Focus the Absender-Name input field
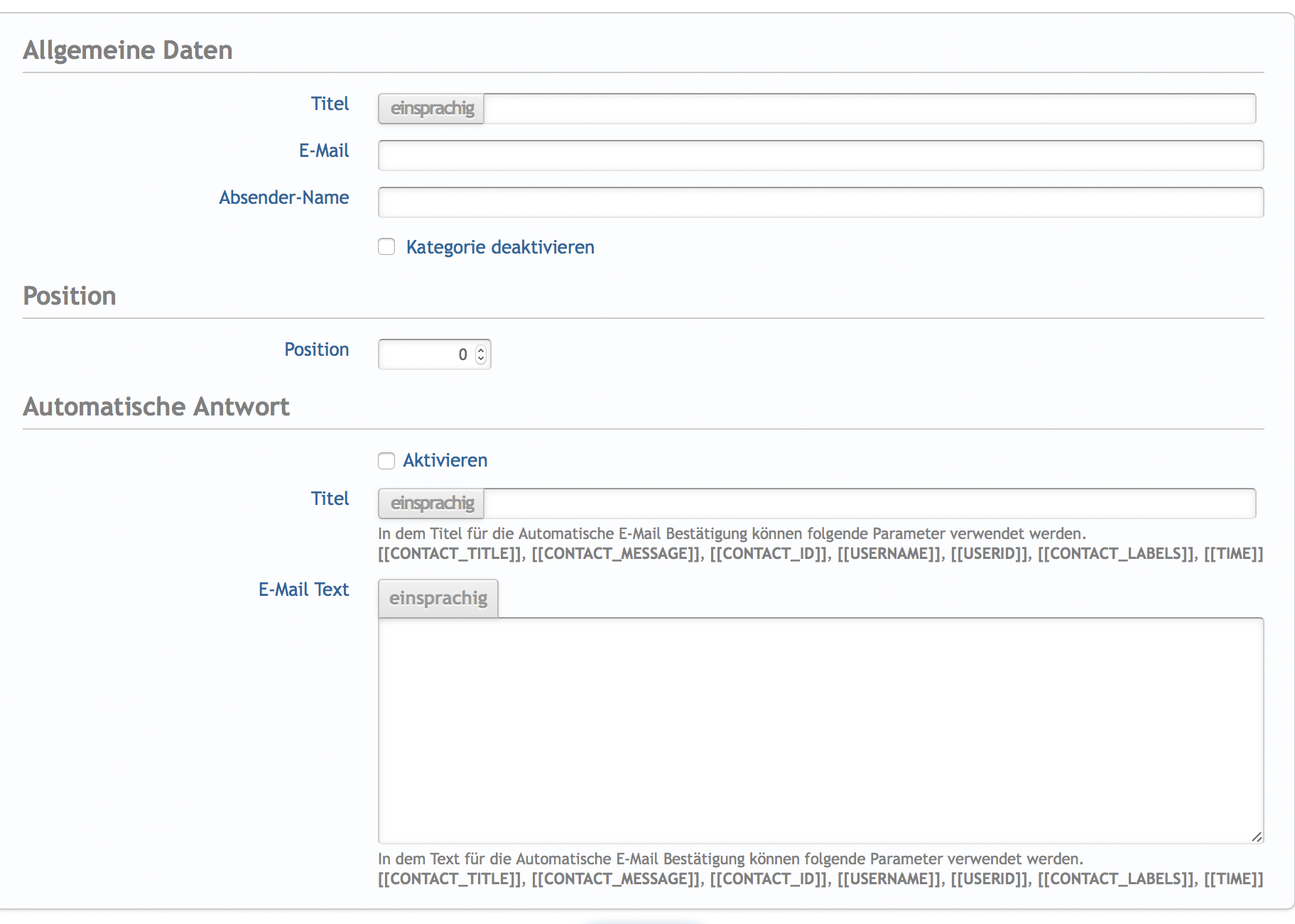1295x924 pixels. 820,202
